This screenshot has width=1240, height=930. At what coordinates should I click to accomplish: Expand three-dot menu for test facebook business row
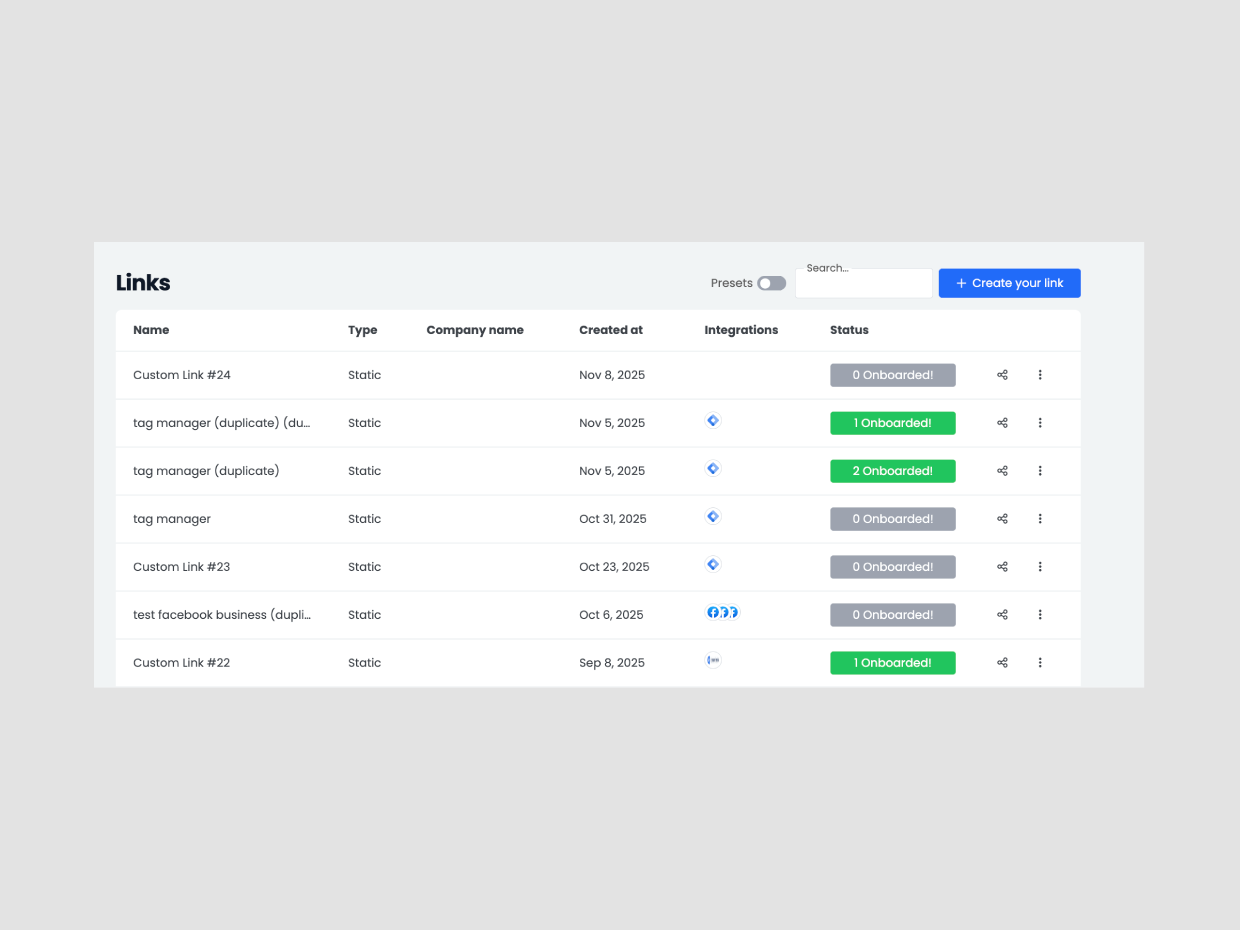pyautogui.click(x=1040, y=615)
